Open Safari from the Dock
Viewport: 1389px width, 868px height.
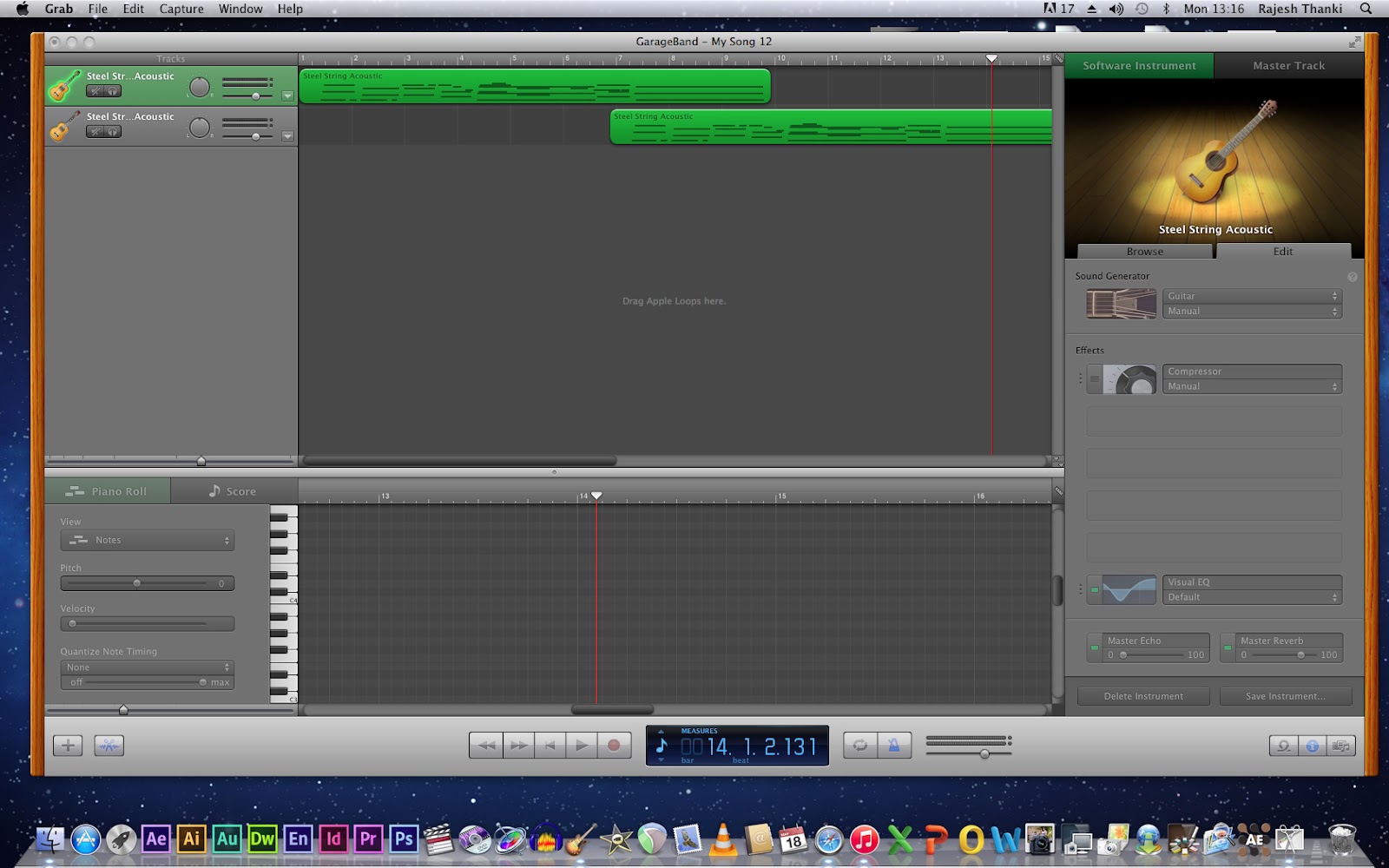[x=828, y=839]
